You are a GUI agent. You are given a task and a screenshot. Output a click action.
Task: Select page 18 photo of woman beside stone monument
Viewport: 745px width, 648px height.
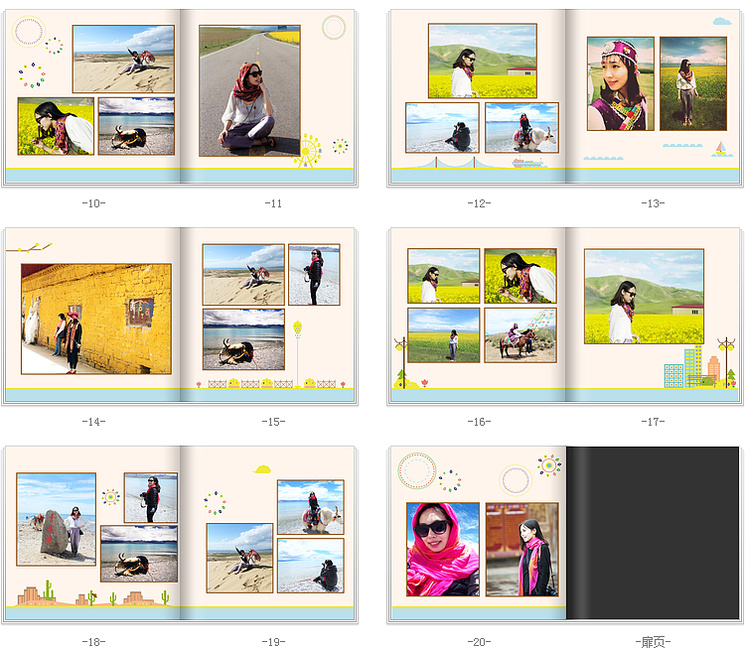(x=56, y=519)
